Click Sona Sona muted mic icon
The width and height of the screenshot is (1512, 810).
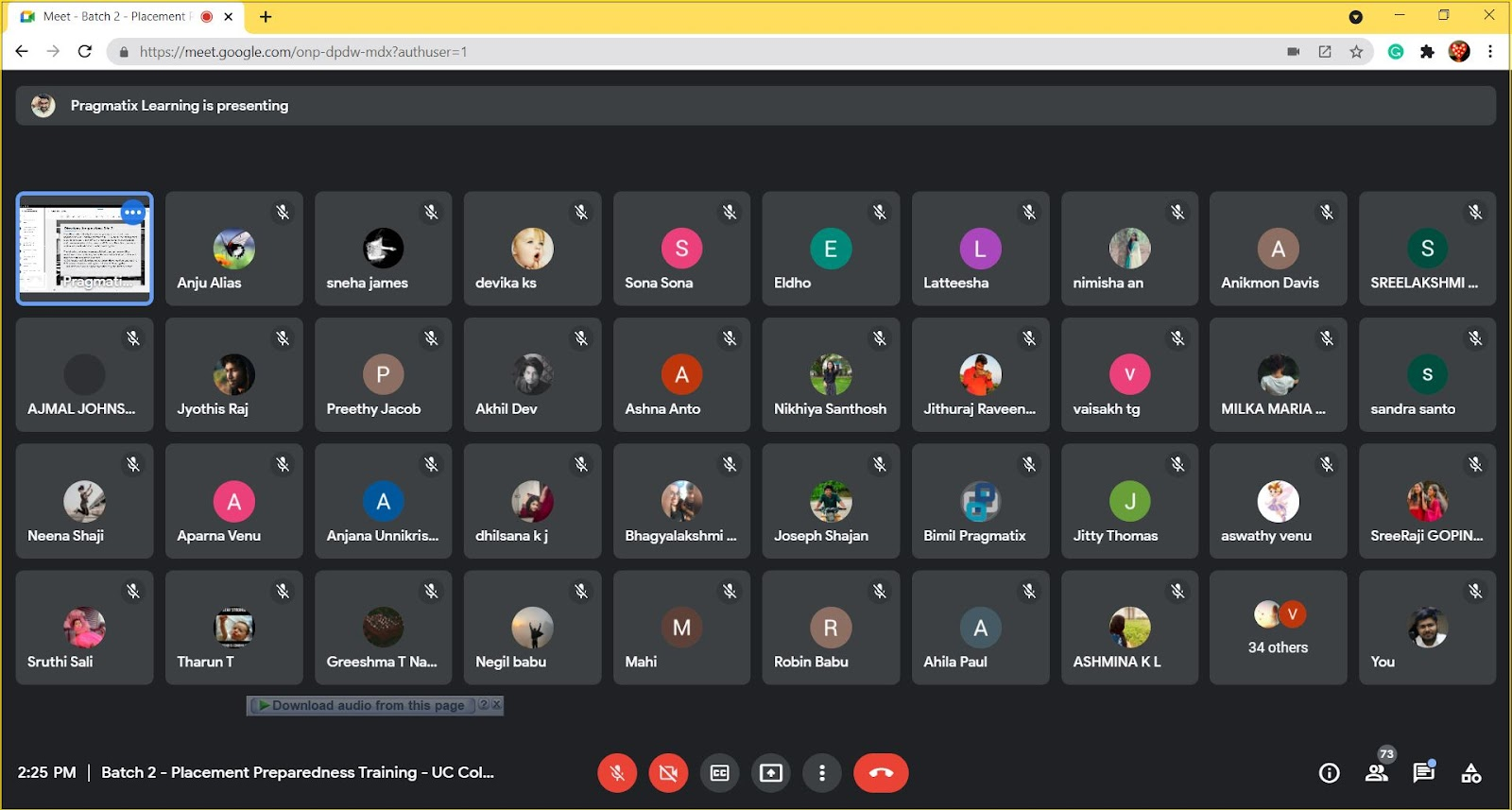[730, 213]
